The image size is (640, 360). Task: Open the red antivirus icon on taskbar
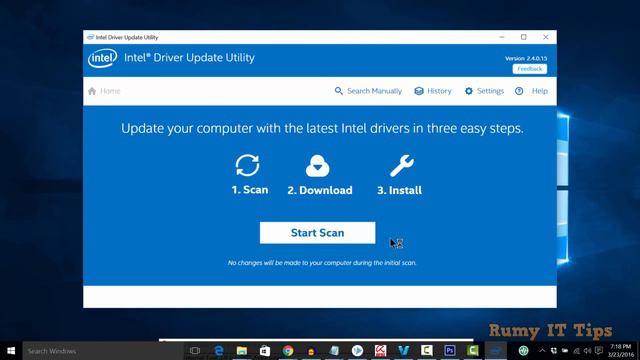coord(380,351)
